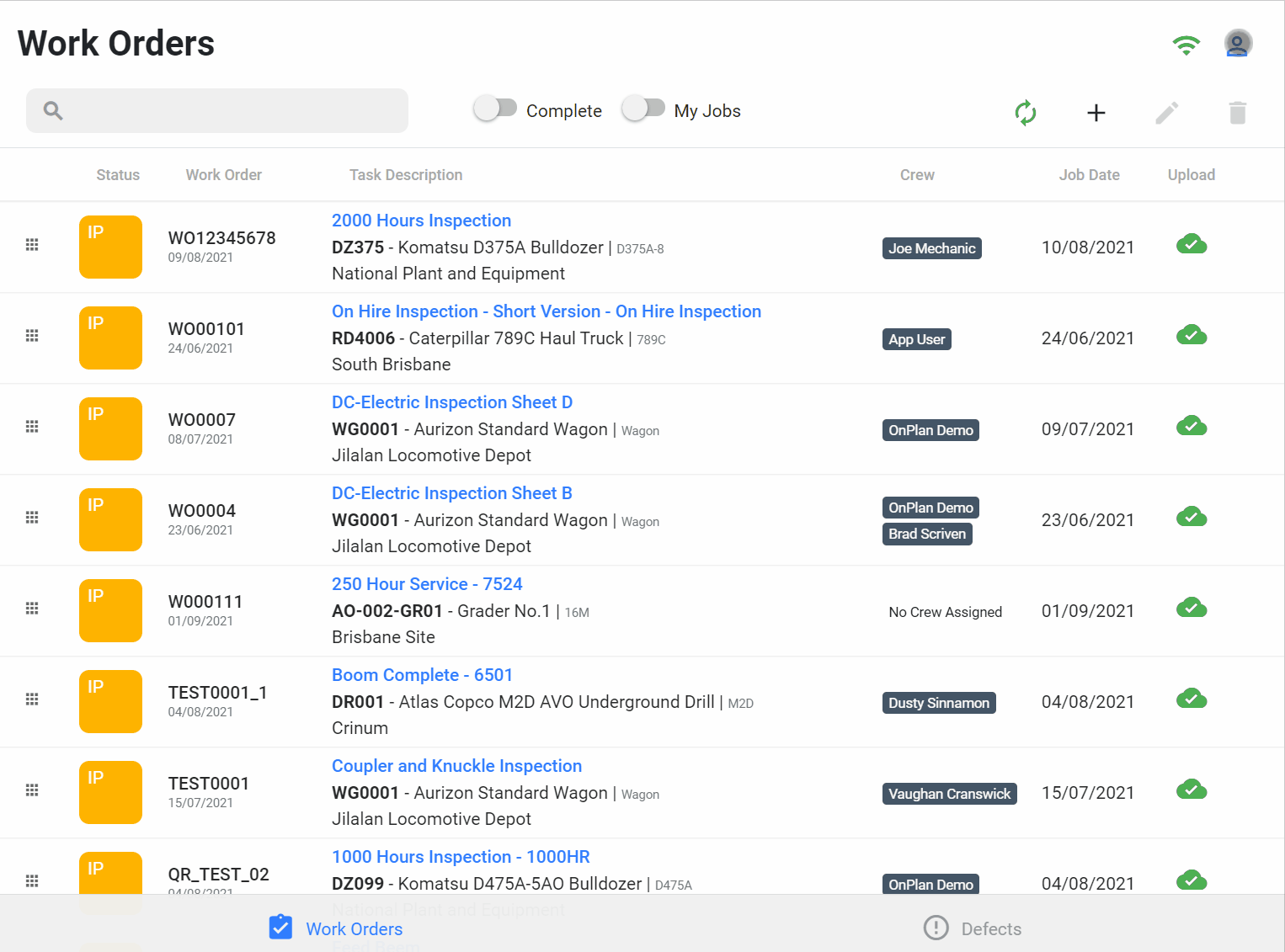Viewport: 1285px width, 952px height.
Task: Click job date 24/06/2021
Action: 1087,338
